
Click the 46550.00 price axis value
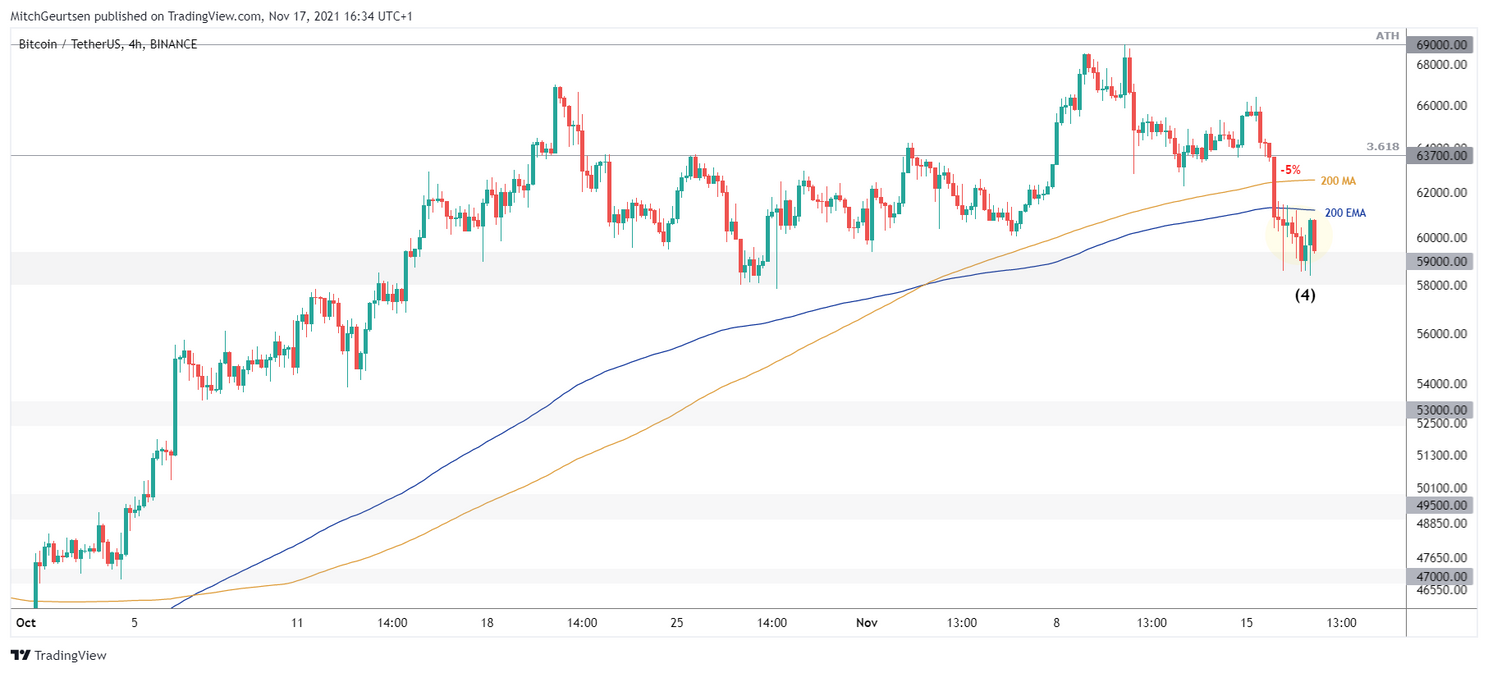click(x=1441, y=591)
